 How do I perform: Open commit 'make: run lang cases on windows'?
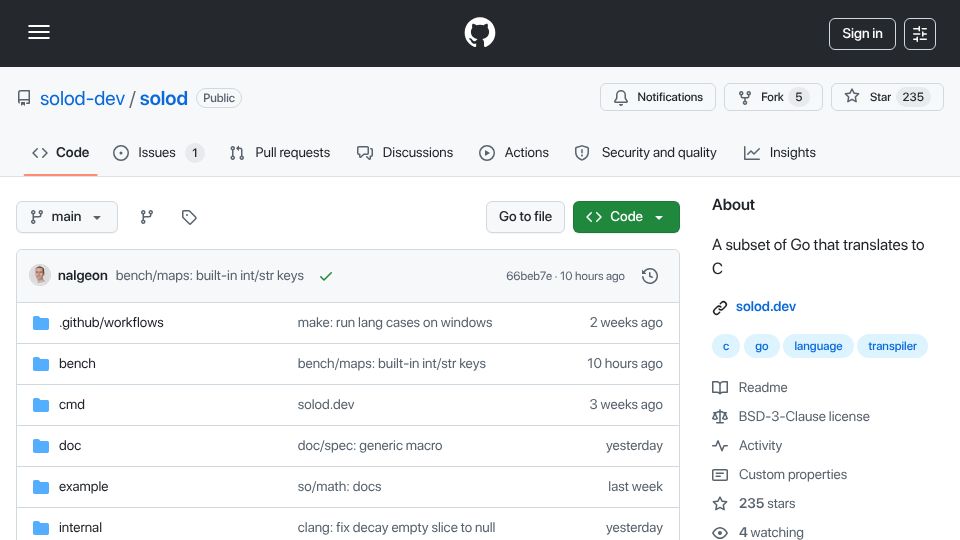395,323
